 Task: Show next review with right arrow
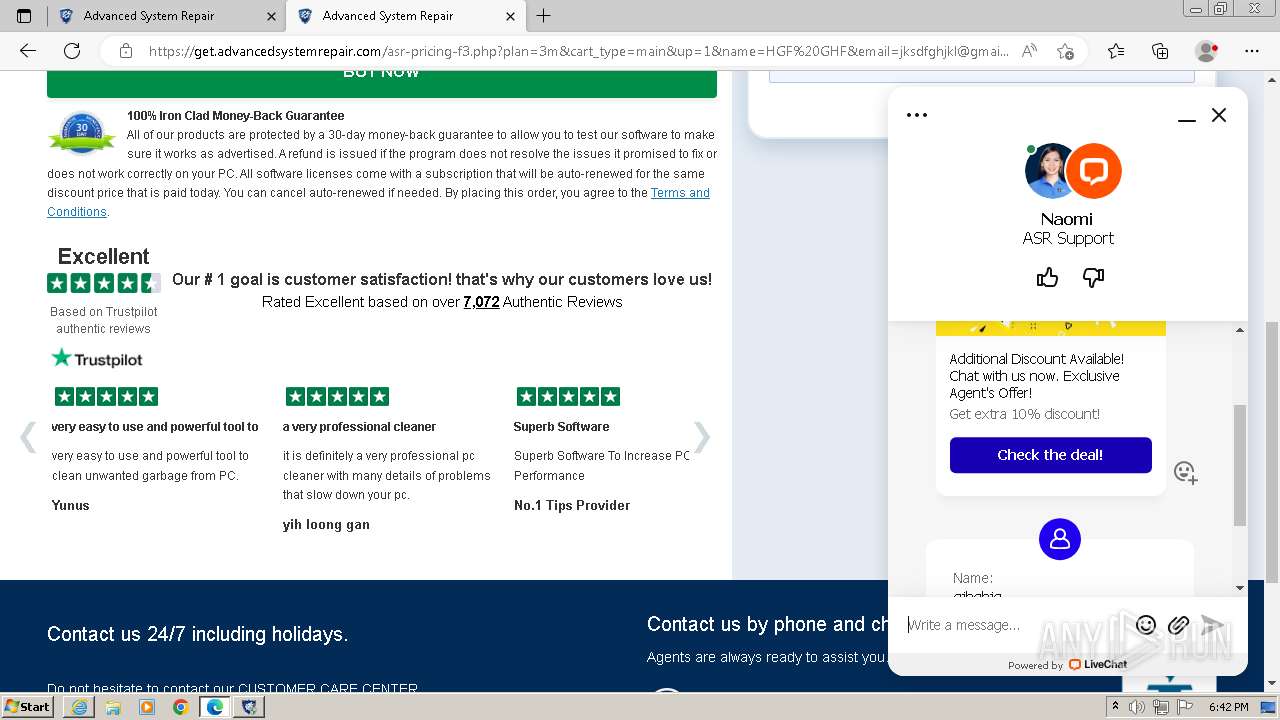702,437
